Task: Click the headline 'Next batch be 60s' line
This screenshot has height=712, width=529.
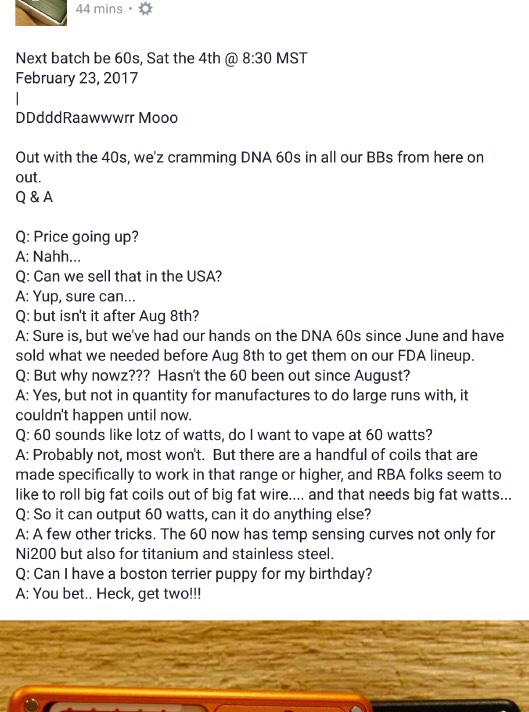Action: pos(162,58)
